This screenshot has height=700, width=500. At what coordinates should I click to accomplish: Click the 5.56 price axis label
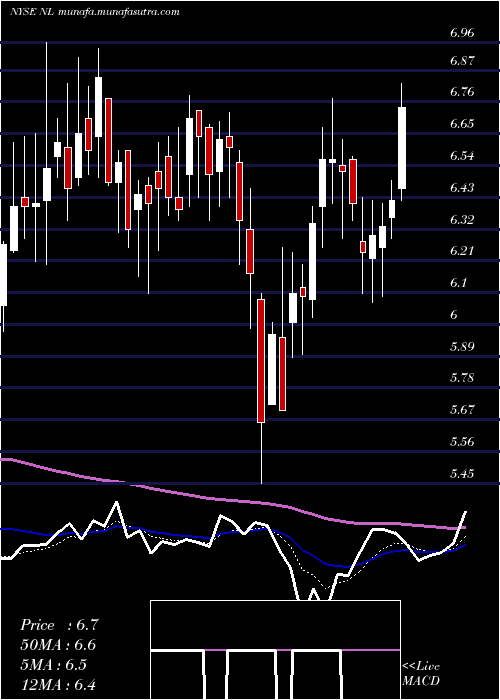(x=462, y=442)
